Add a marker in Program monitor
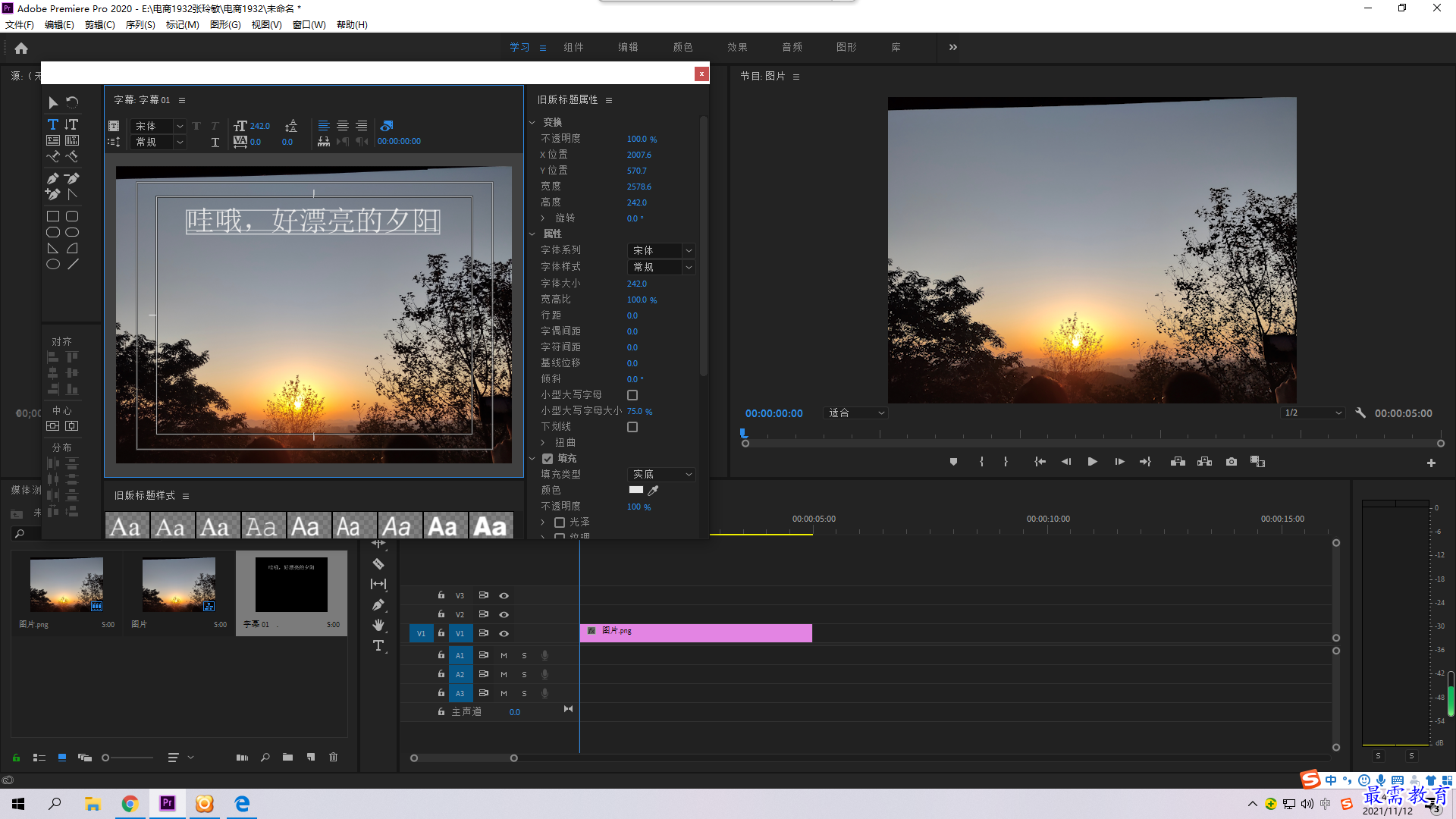The width and height of the screenshot is (1456, 819). pos(953,462)
